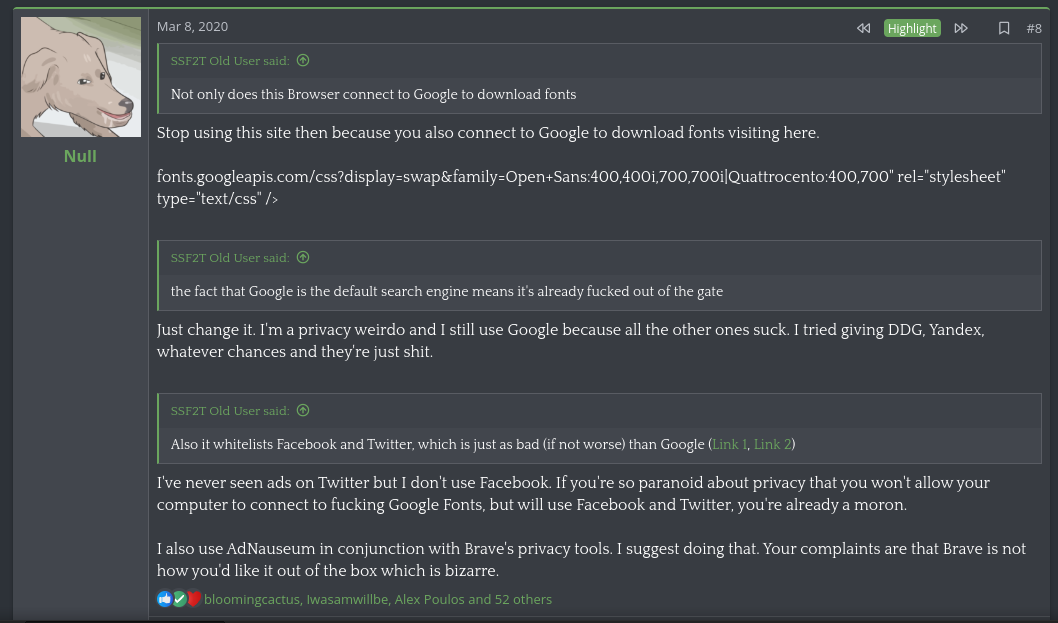Click the blue thumbs-up Like reaction icon
1058x623 pixels.
(x=164, y=599)
